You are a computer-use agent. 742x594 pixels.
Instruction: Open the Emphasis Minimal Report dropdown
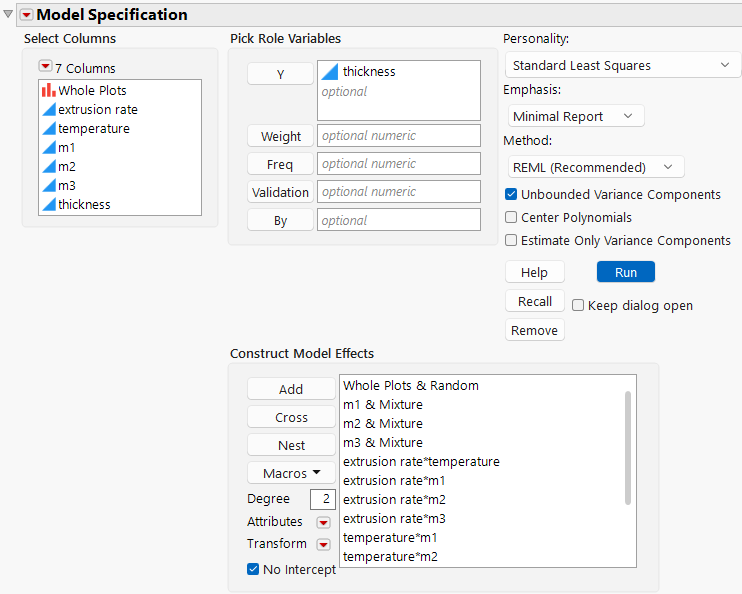pos(574,116)
